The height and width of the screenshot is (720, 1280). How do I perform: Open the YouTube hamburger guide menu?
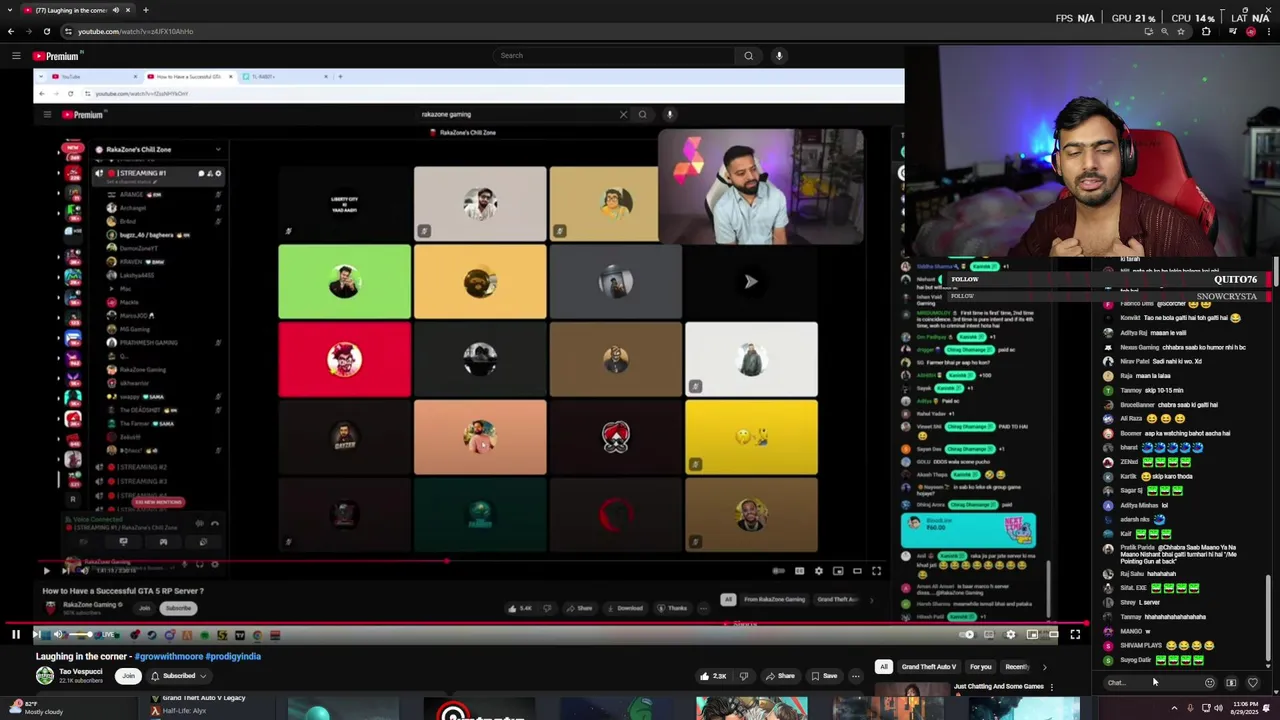coord(16,56)
